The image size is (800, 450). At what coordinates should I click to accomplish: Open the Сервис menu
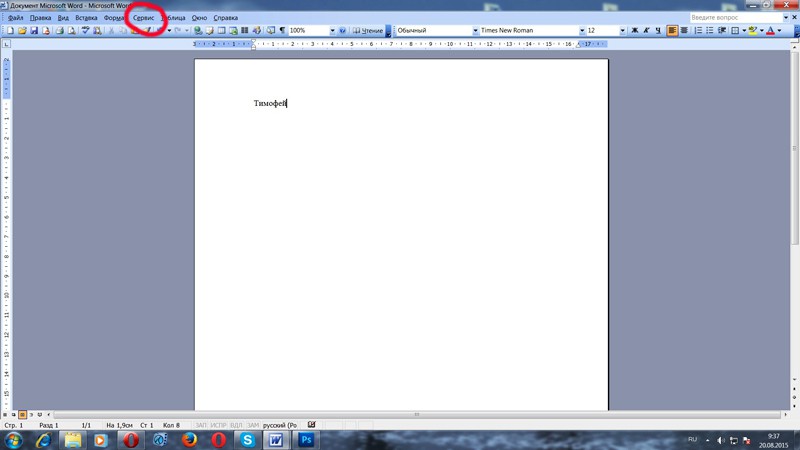click(x=144, y=18)
